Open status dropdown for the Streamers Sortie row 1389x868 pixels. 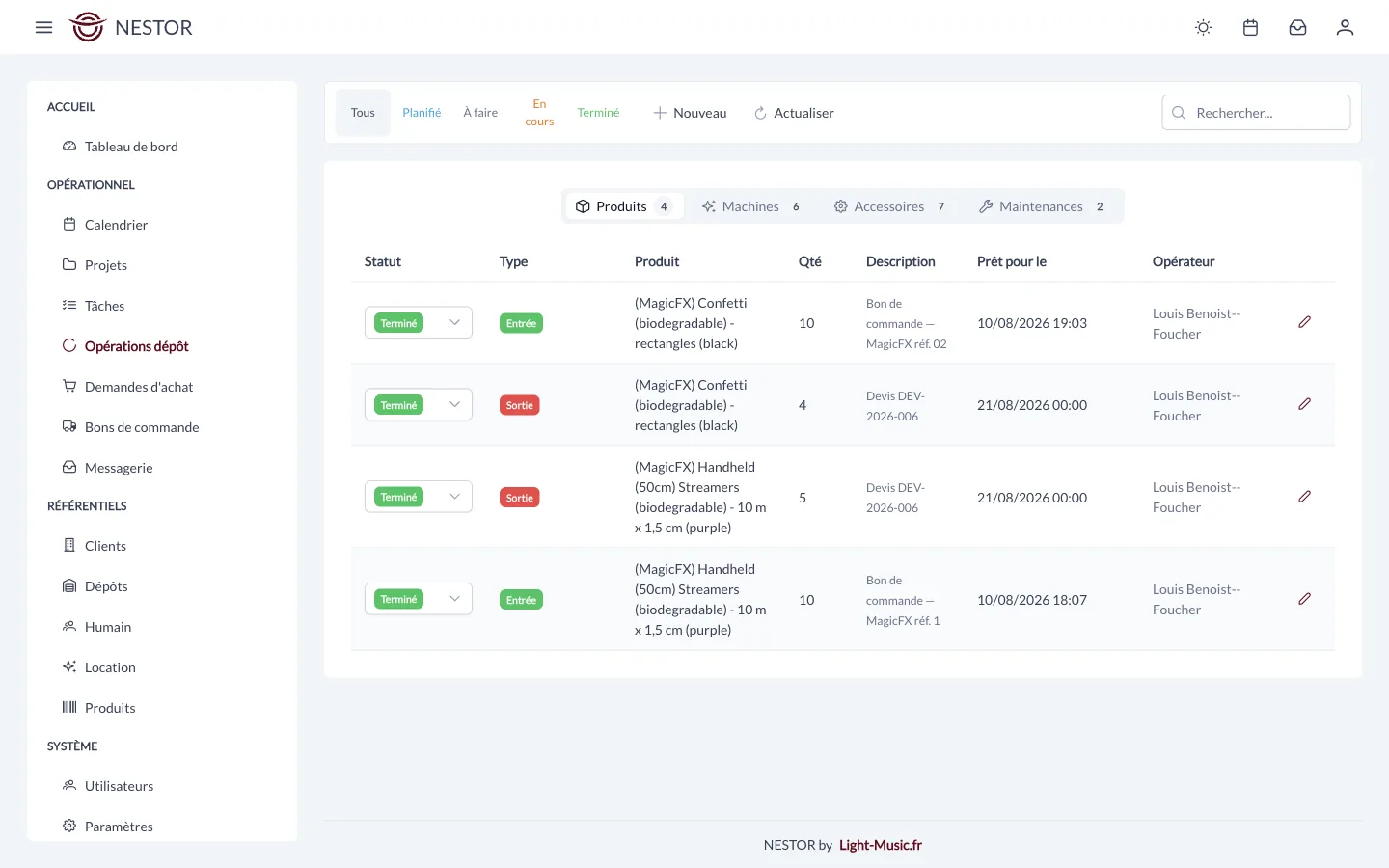(419, 497)
